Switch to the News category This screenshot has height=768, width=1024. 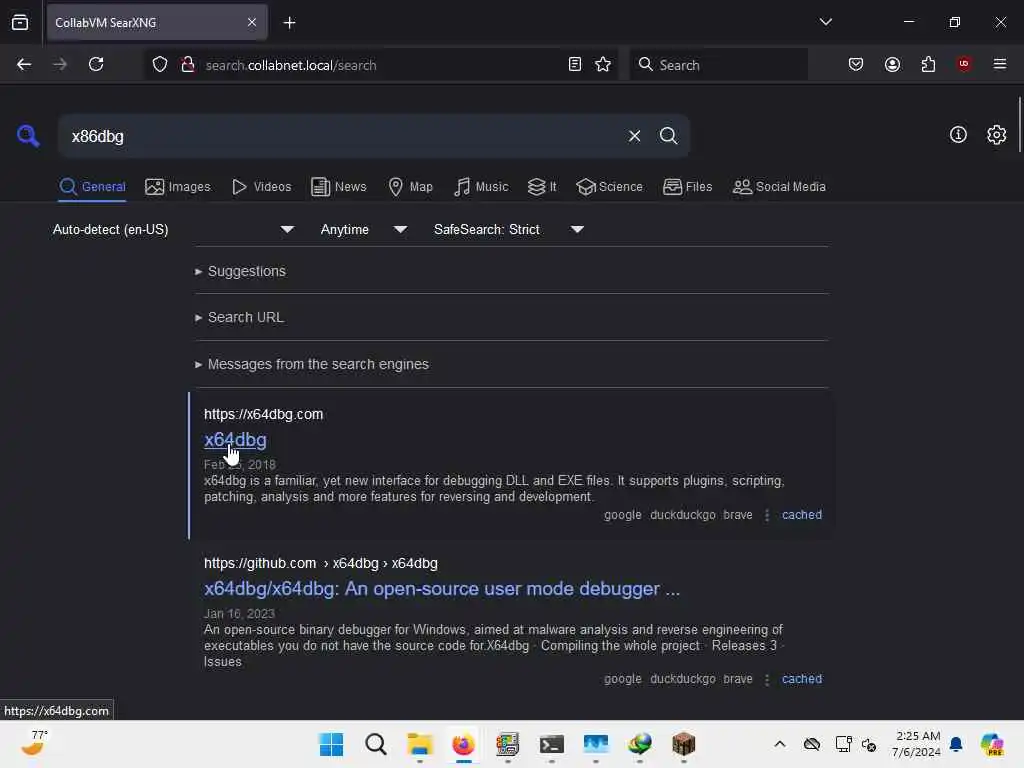(x=339, y=187)
